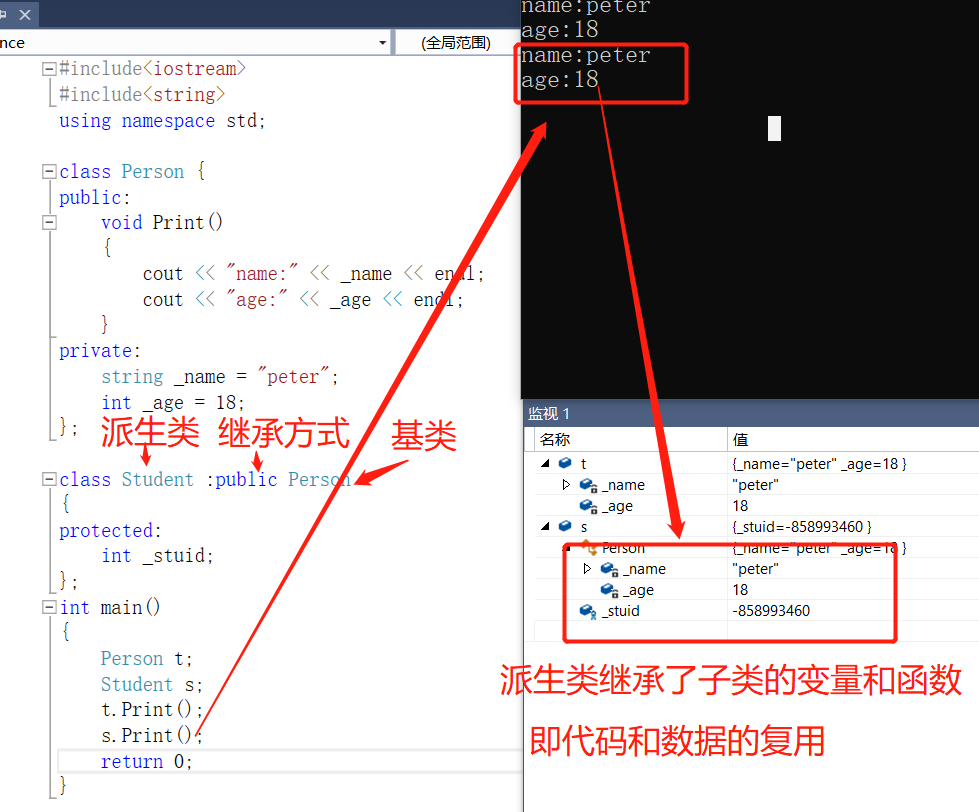Click the private field icon of t's _age
Screen dimensions: 979x812
(589, 506)
